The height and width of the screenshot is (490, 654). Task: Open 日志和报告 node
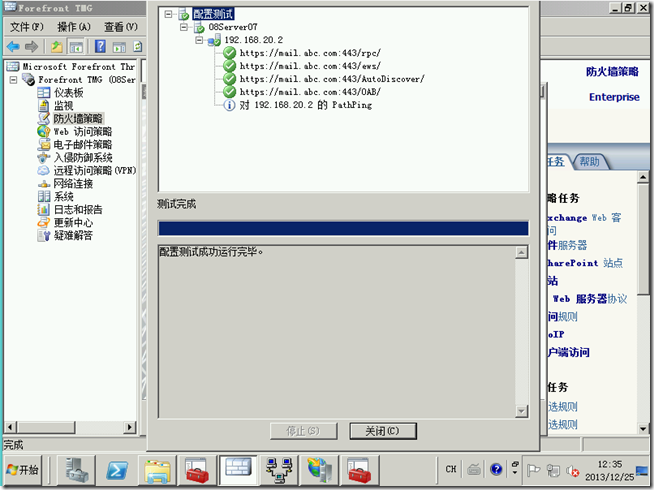click(x=78, y=209)
